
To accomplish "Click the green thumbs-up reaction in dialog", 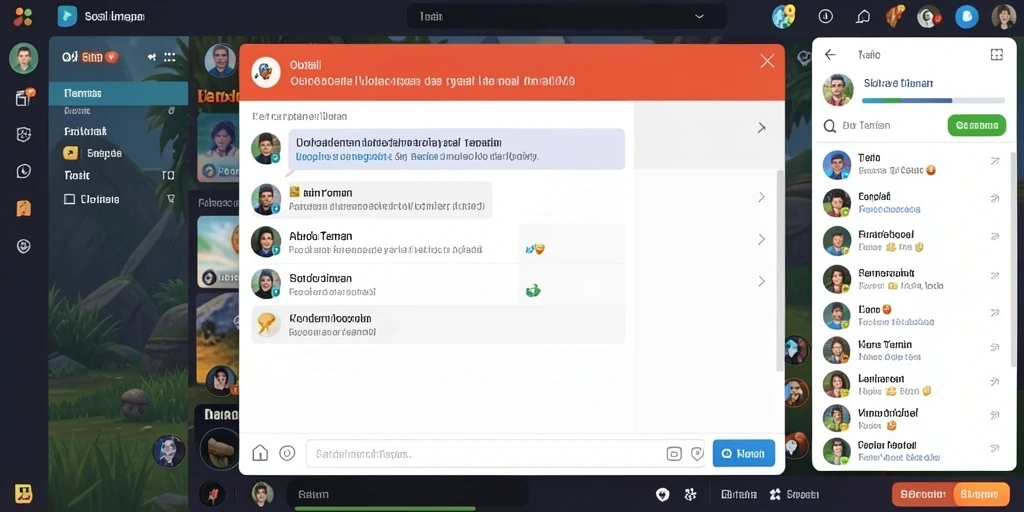I will 534,291.
